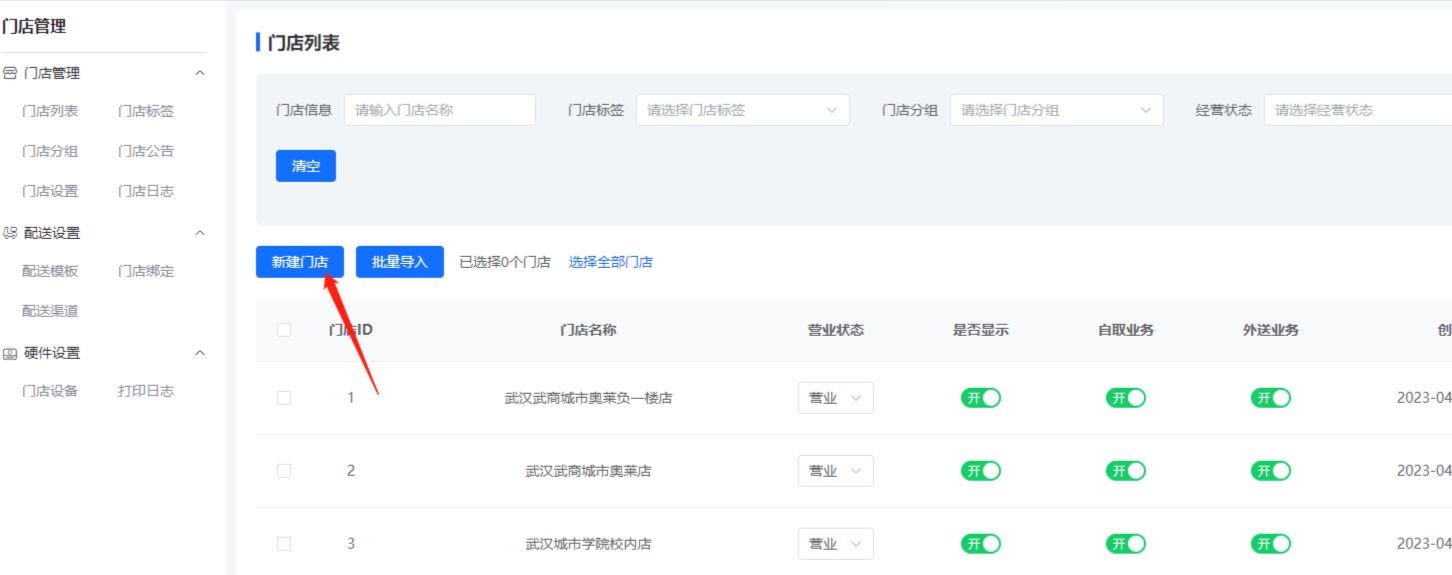Open 门店列表 in the sidebar
Viewport: 1452px width, 575px height.
(50, 111)
